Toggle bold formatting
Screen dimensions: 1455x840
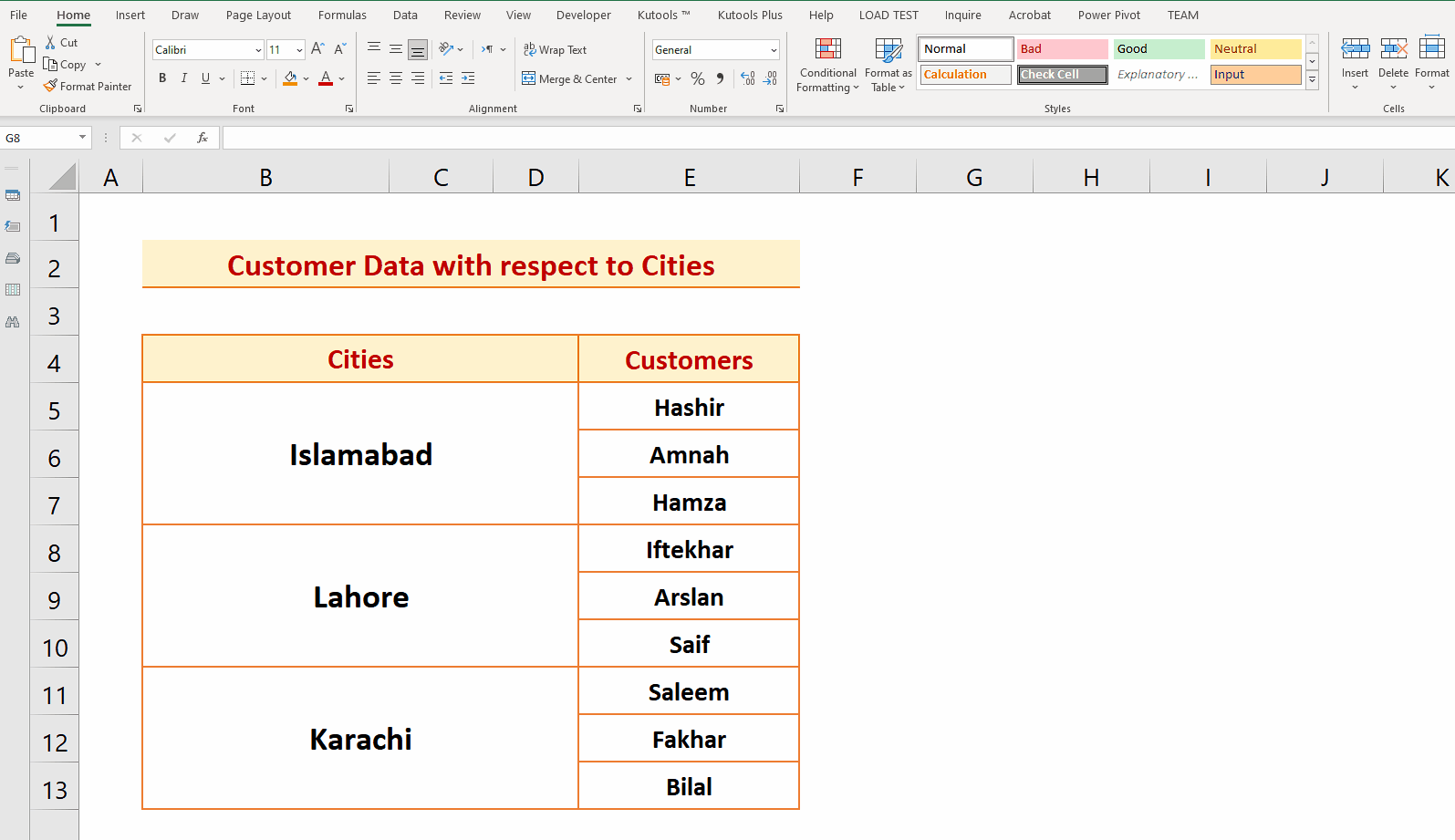[162, 78]
